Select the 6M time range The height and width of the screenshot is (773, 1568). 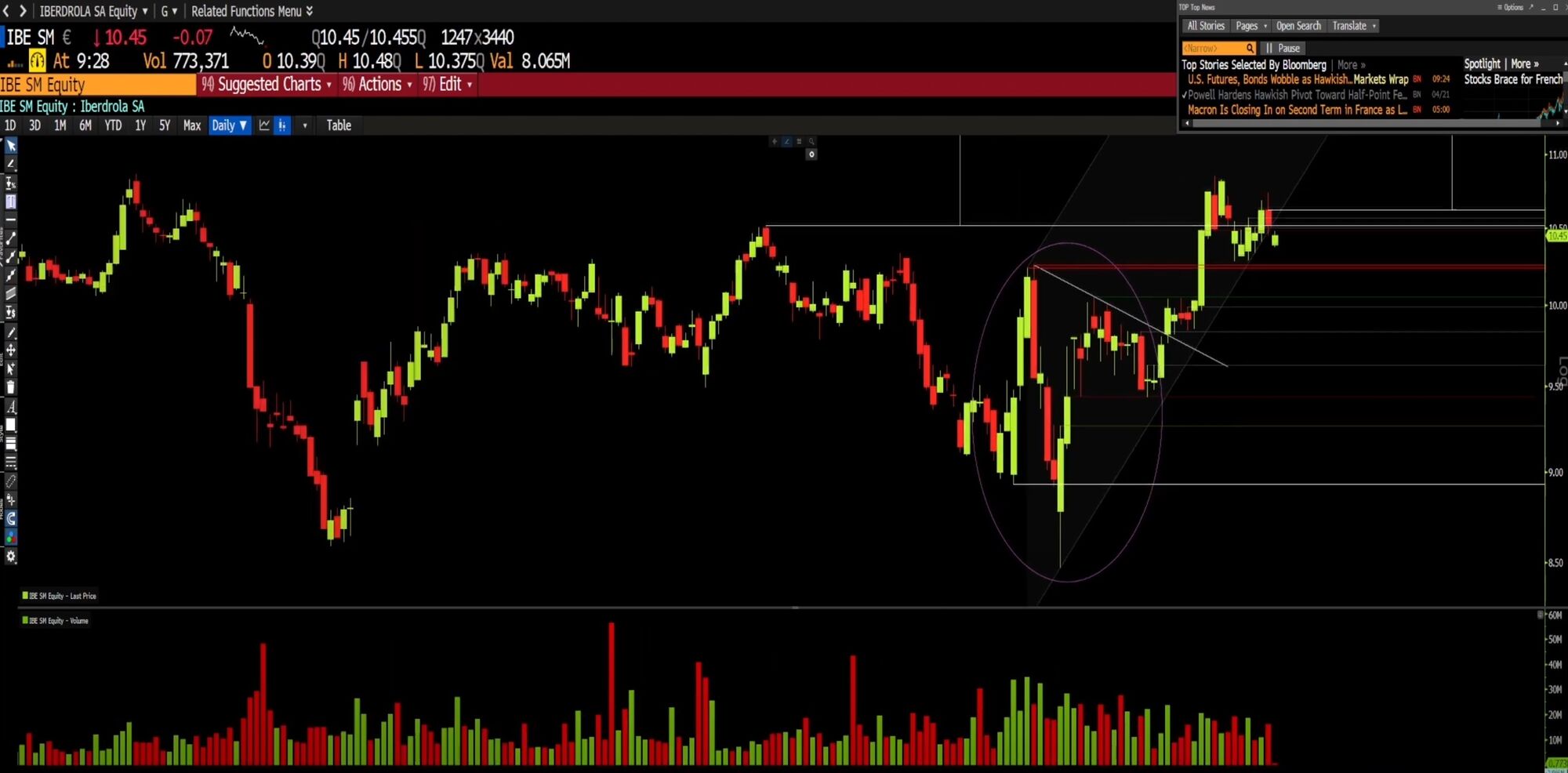click(x=85, y=125)
